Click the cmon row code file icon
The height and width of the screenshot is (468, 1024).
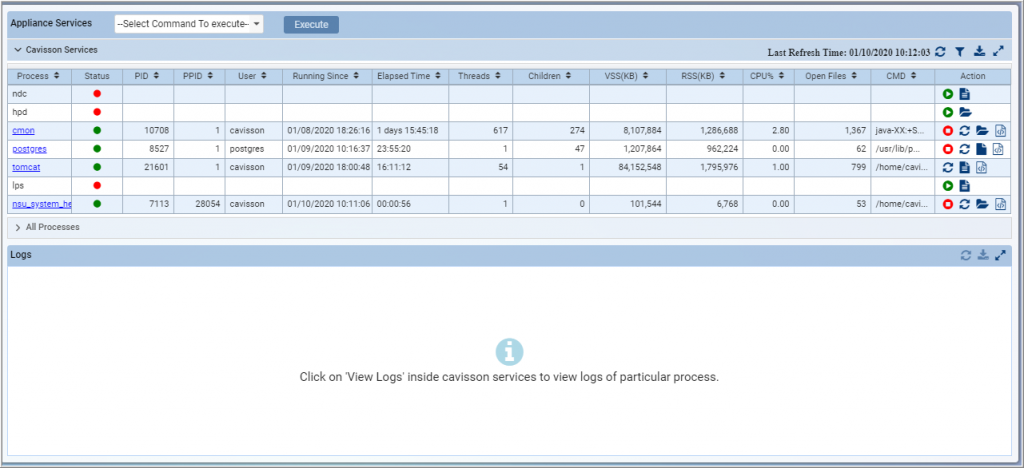[x=1000, y=131]
